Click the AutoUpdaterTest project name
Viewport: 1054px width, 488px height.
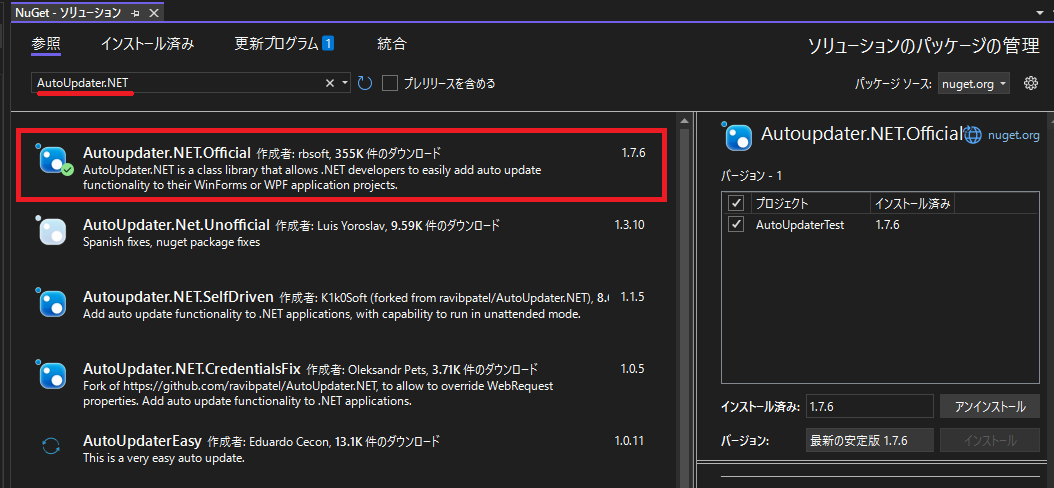pyautogui.click(x=800, y=225)
